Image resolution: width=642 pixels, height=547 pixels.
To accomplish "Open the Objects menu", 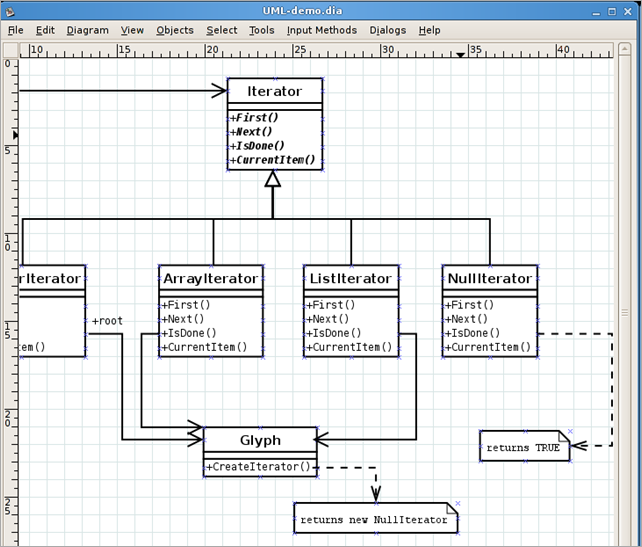I will 175,30.
